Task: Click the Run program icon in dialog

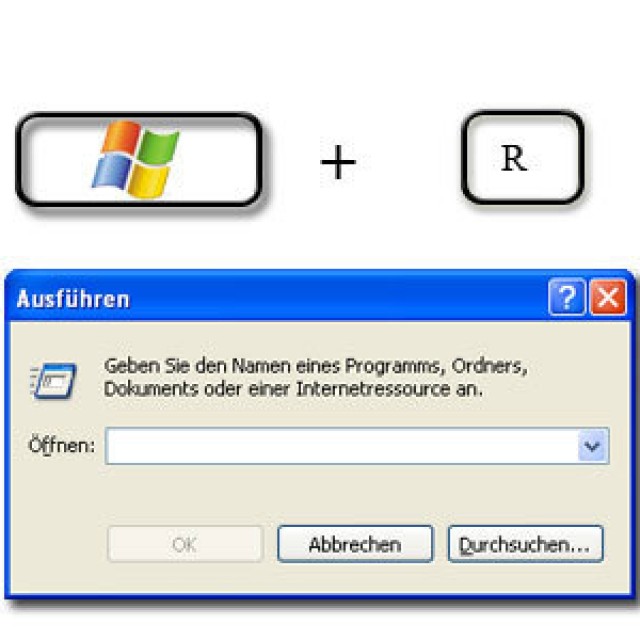Action: click(x=53, y=380)
